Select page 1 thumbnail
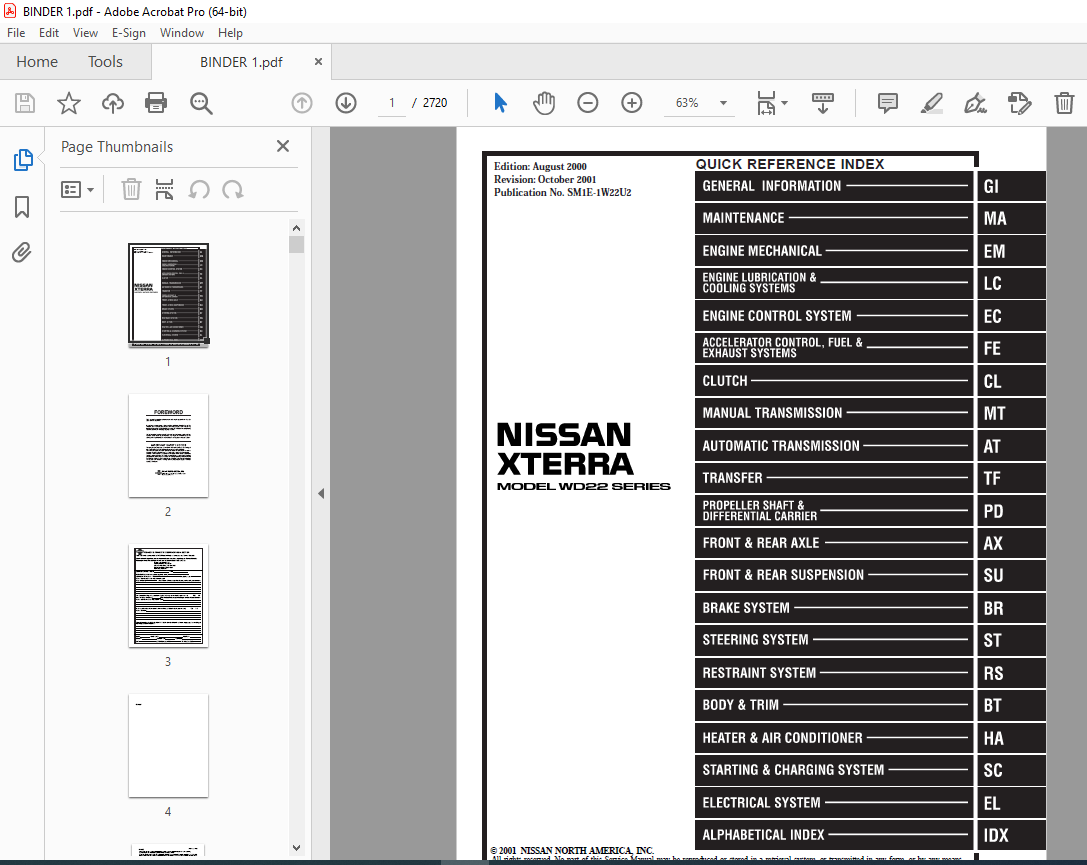The image size is (1087, 865). click(x=168, y=295)
